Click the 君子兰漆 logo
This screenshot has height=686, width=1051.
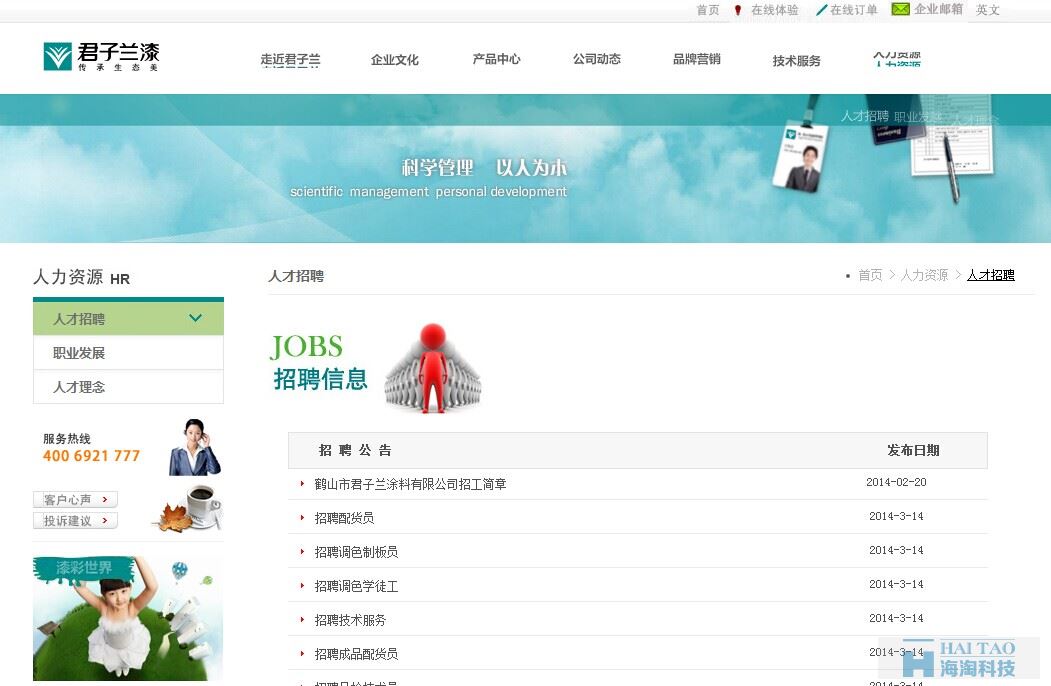click(101, 56)
